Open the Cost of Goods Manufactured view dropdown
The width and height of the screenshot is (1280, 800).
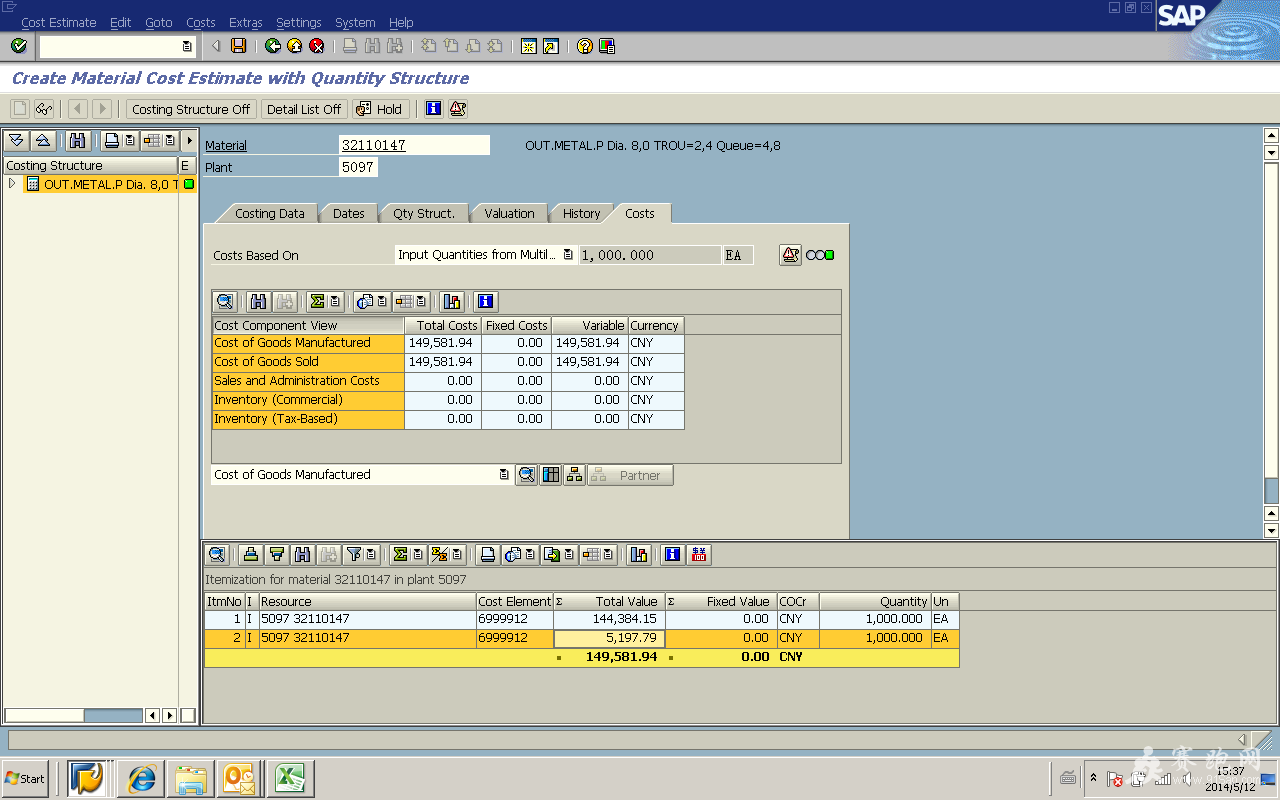[x=504, y=475]
